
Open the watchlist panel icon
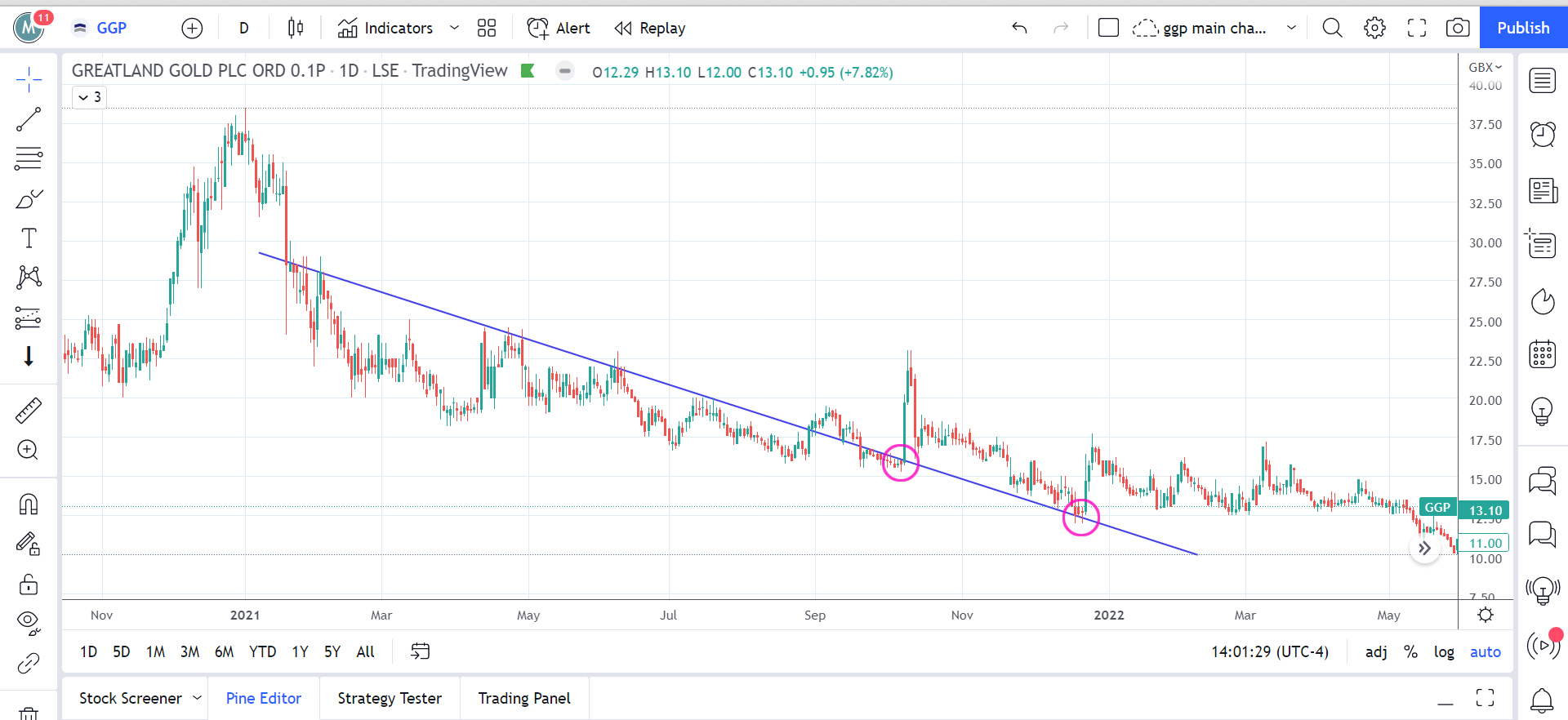tap(1543, 81)
